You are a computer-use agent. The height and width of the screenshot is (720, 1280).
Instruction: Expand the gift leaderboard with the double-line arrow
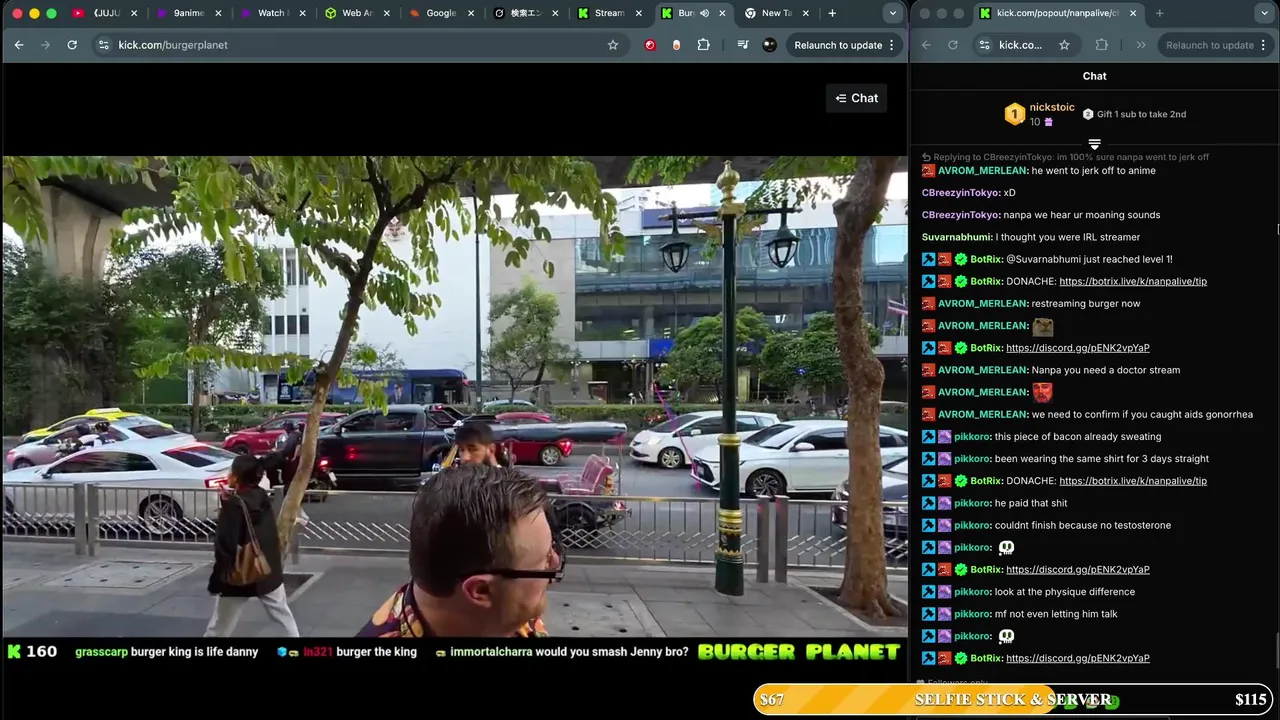click(1094, 145)
